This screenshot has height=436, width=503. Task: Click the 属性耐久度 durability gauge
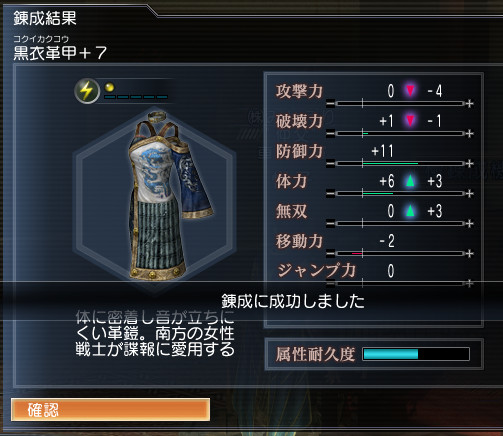tap(416, 354)
